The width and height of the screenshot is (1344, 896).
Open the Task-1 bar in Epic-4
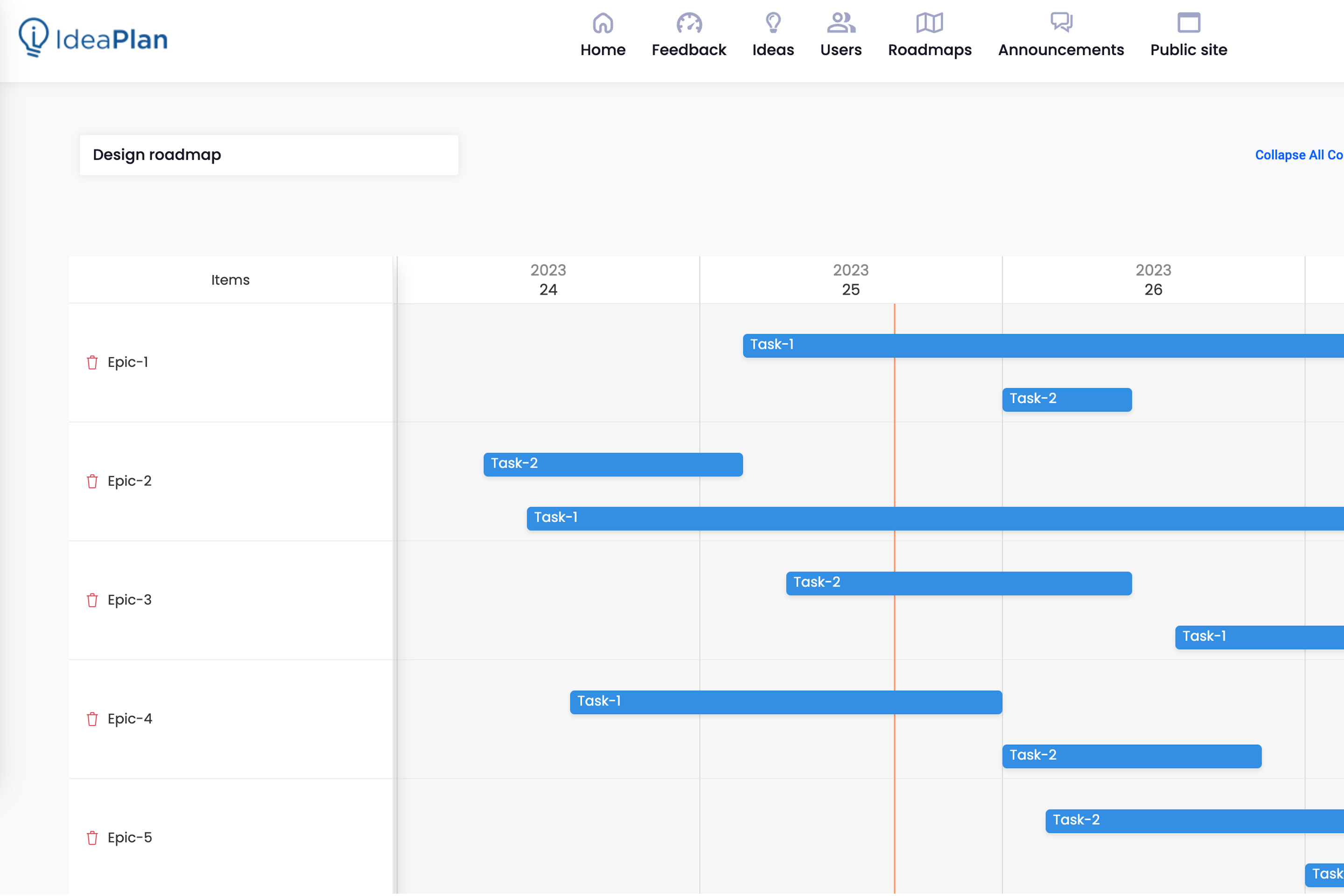[786, 702]
